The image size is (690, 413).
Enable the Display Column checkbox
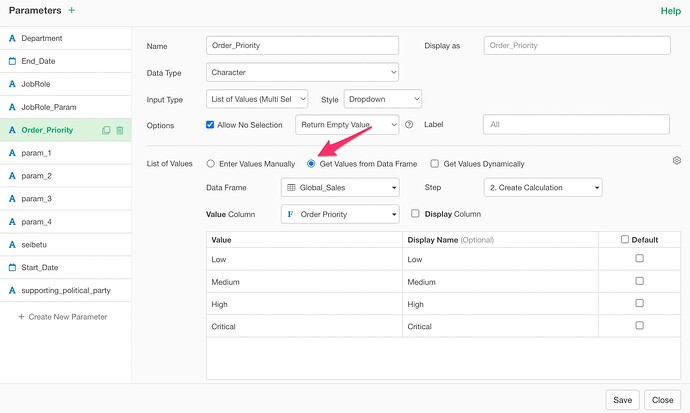pyautogui.click(x=415, y=213)
